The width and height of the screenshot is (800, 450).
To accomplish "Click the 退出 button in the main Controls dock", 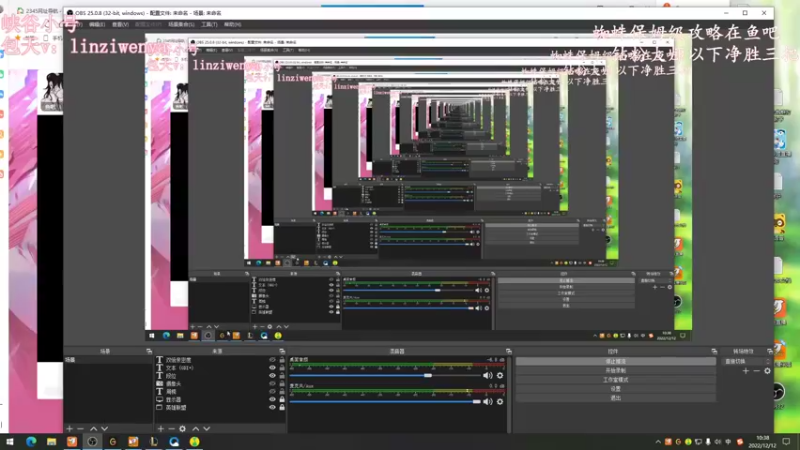I will click(616, 398).
